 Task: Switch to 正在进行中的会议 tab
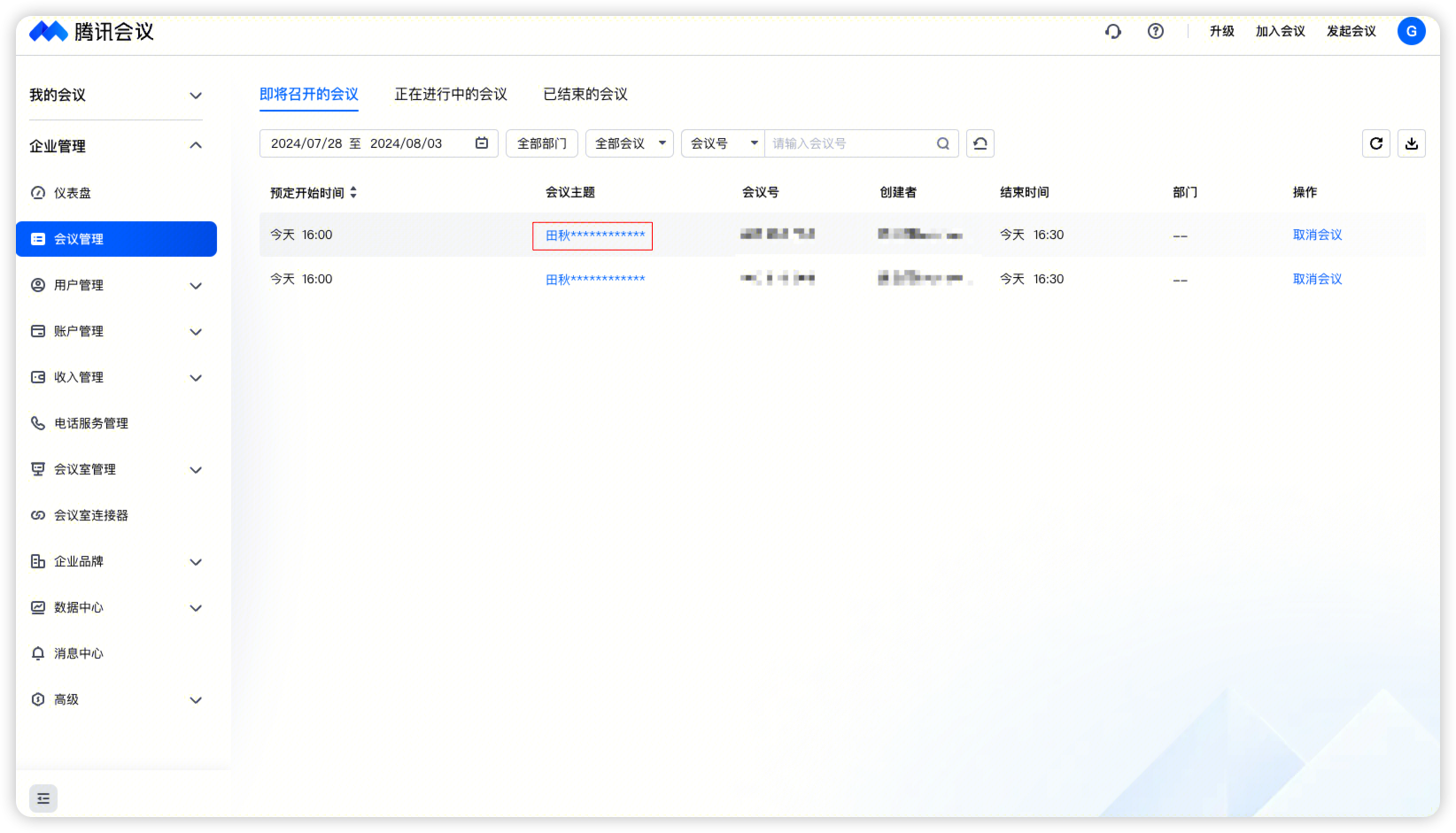451,94
